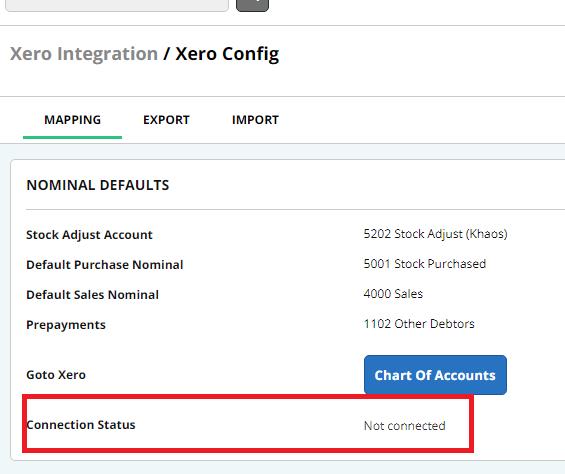This screenshot has height=474, width=565.
Task: Click the 1102 Other Debtors value
Action: point(419,324)
